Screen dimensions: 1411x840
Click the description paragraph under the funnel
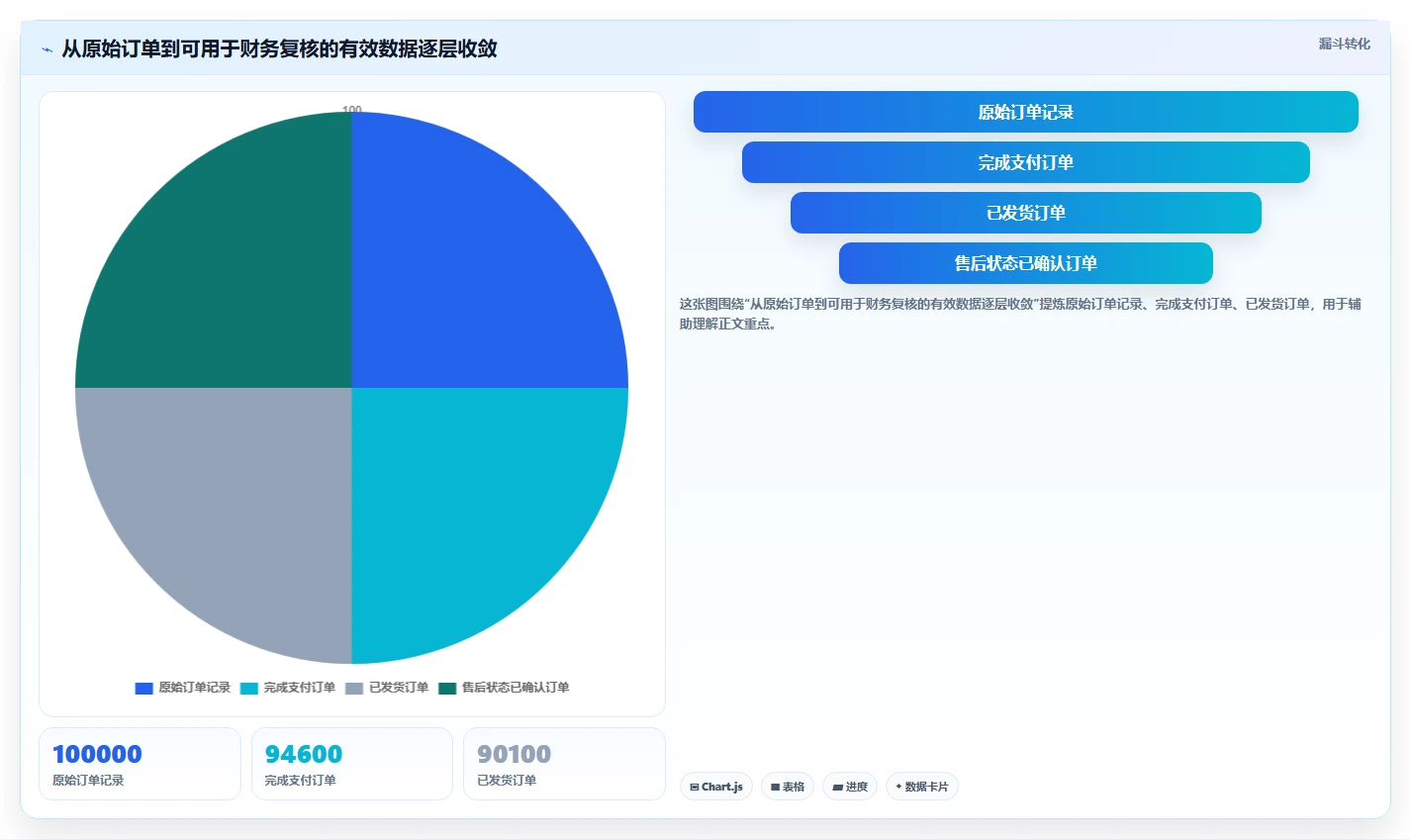tap(1020, 314)
